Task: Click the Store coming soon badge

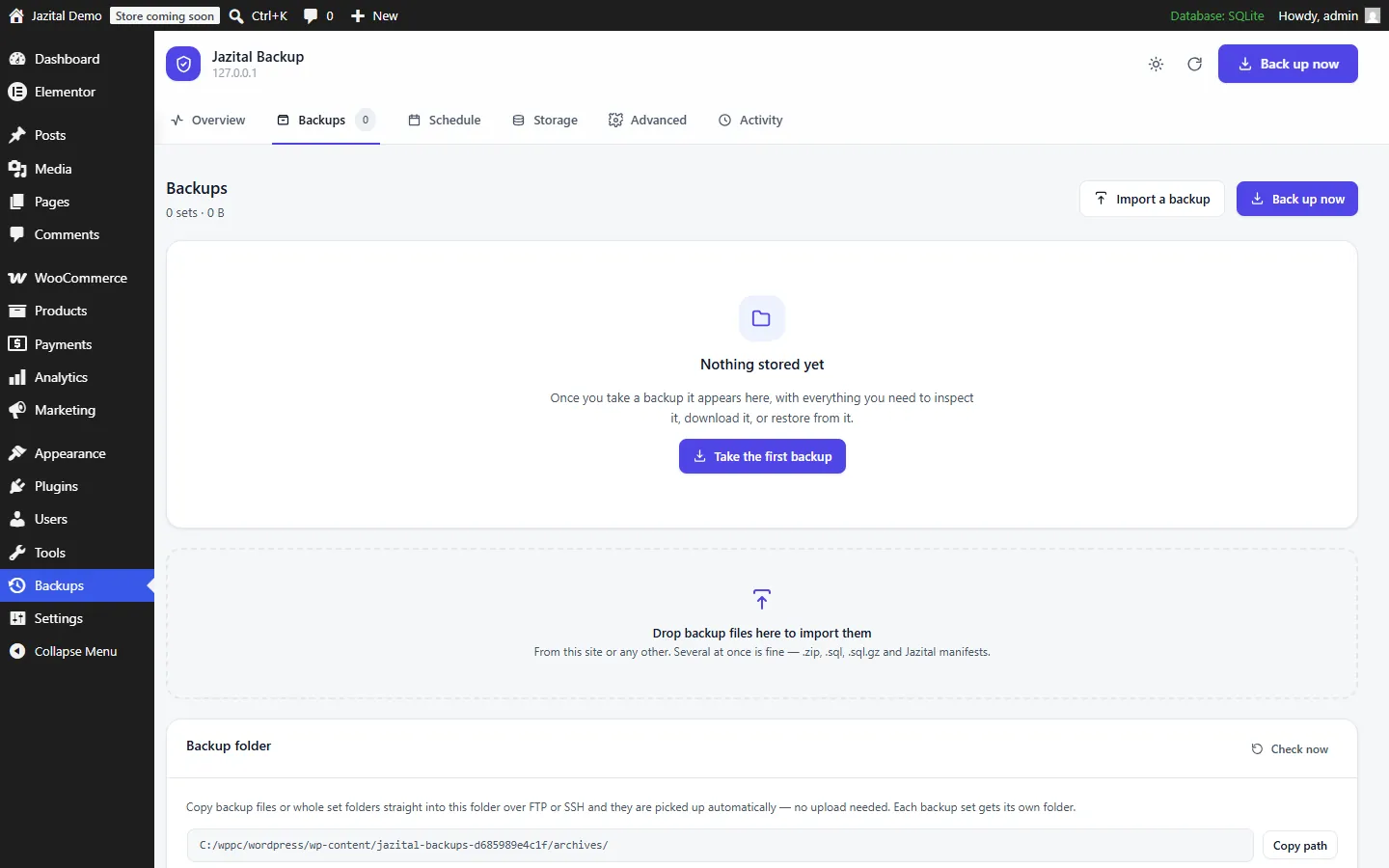Action: tap(165, 15)
